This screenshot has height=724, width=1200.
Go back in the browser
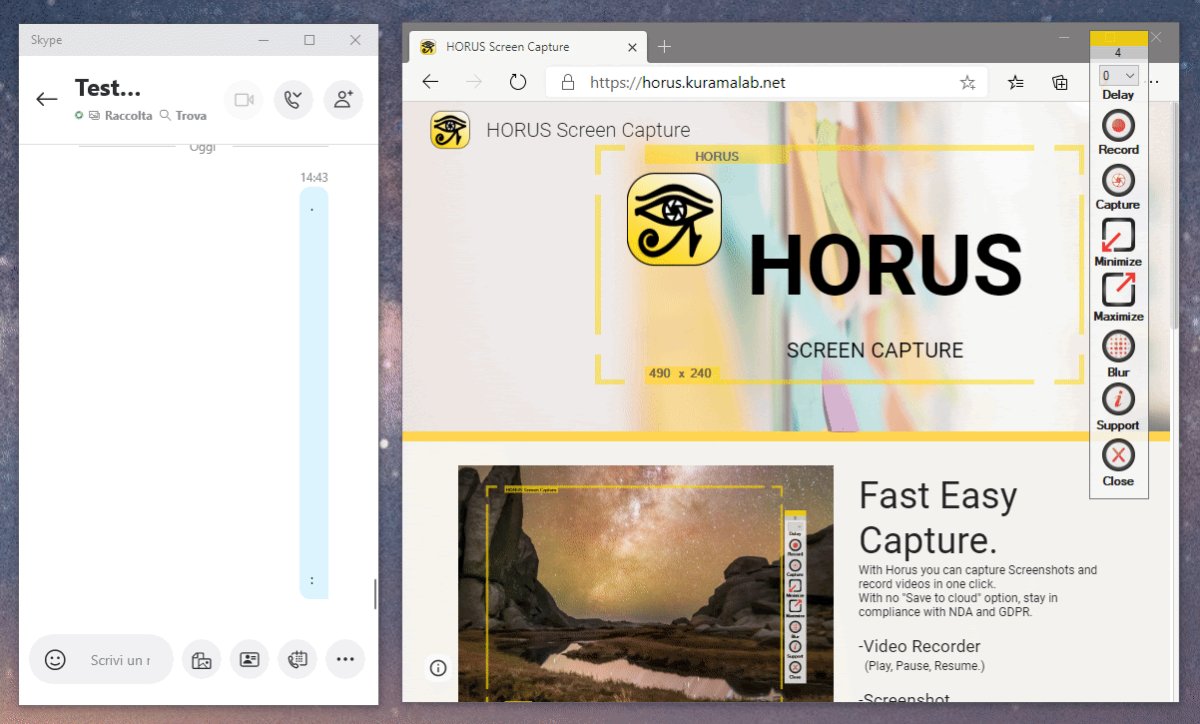click(x=430, y=82)
